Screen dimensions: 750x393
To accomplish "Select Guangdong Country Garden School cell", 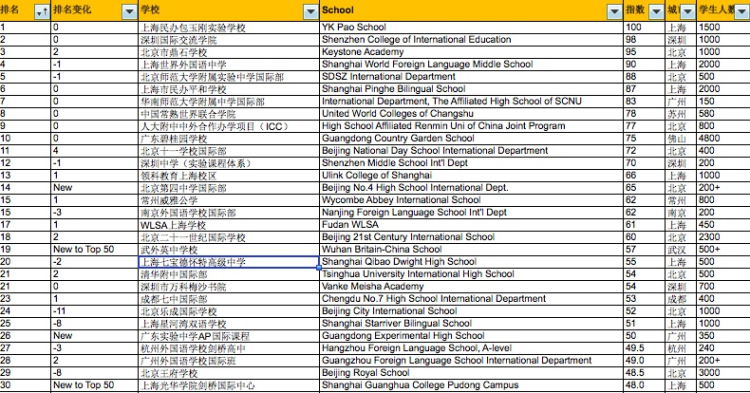I will point(472,139).
